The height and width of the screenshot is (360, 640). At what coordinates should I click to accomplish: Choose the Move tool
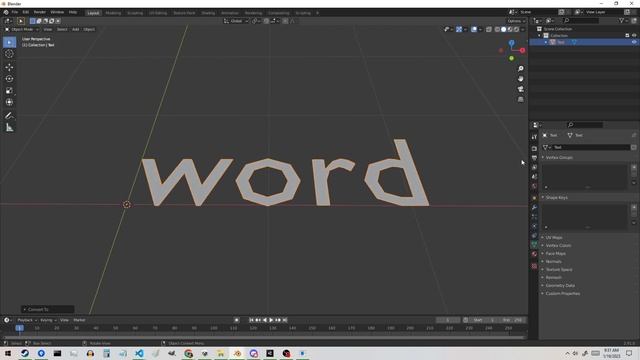(x=9, y=67)
